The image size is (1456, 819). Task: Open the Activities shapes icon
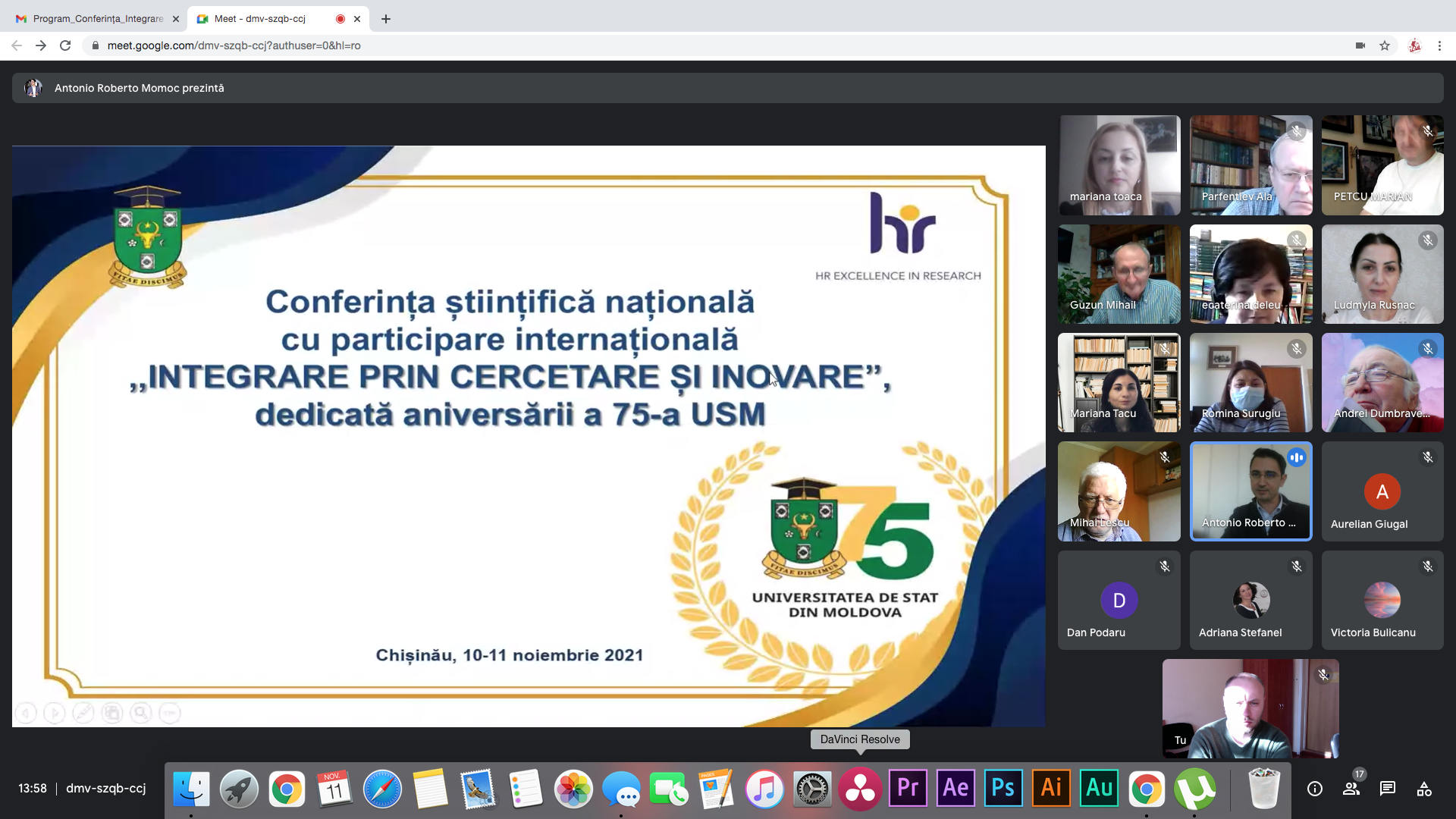coord(1424,789)
